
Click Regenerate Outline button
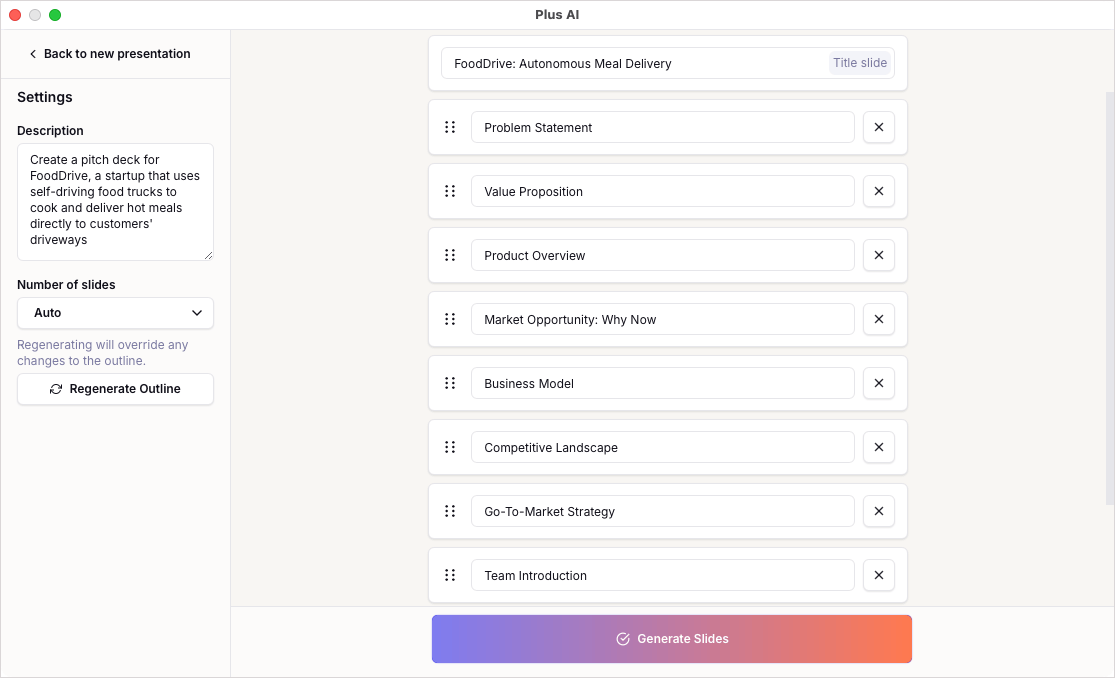(115, 389)
